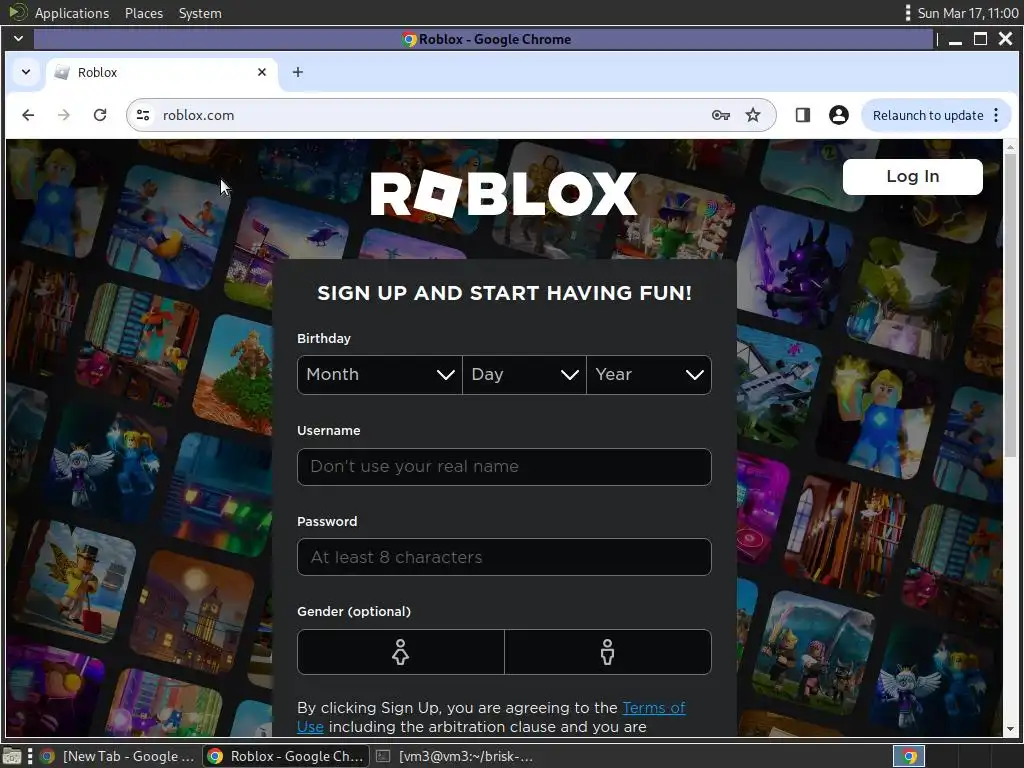
Task: Open site information icon in address bar
Action: [143, 115]
